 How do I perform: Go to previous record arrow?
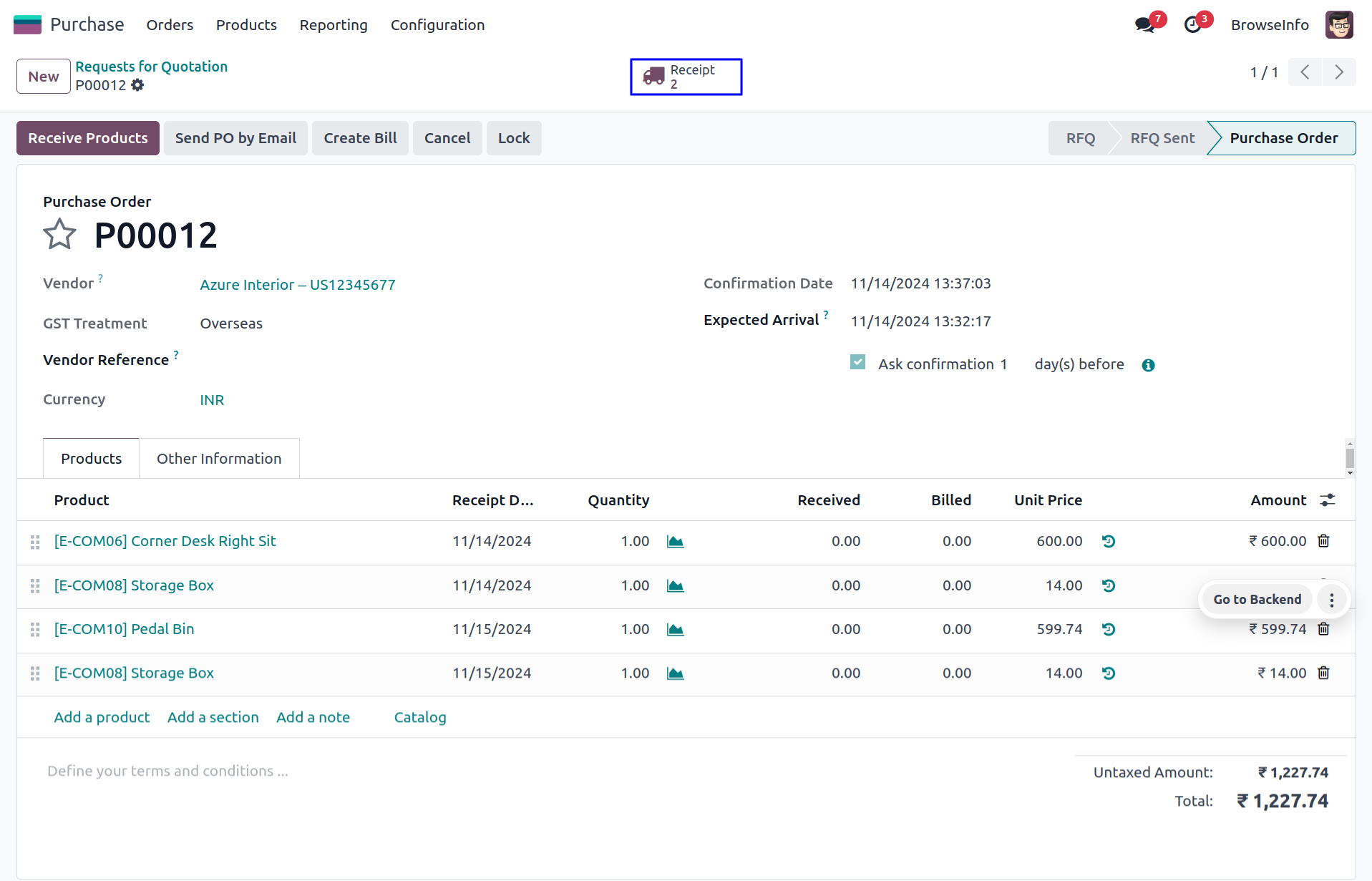(1305, 72)
